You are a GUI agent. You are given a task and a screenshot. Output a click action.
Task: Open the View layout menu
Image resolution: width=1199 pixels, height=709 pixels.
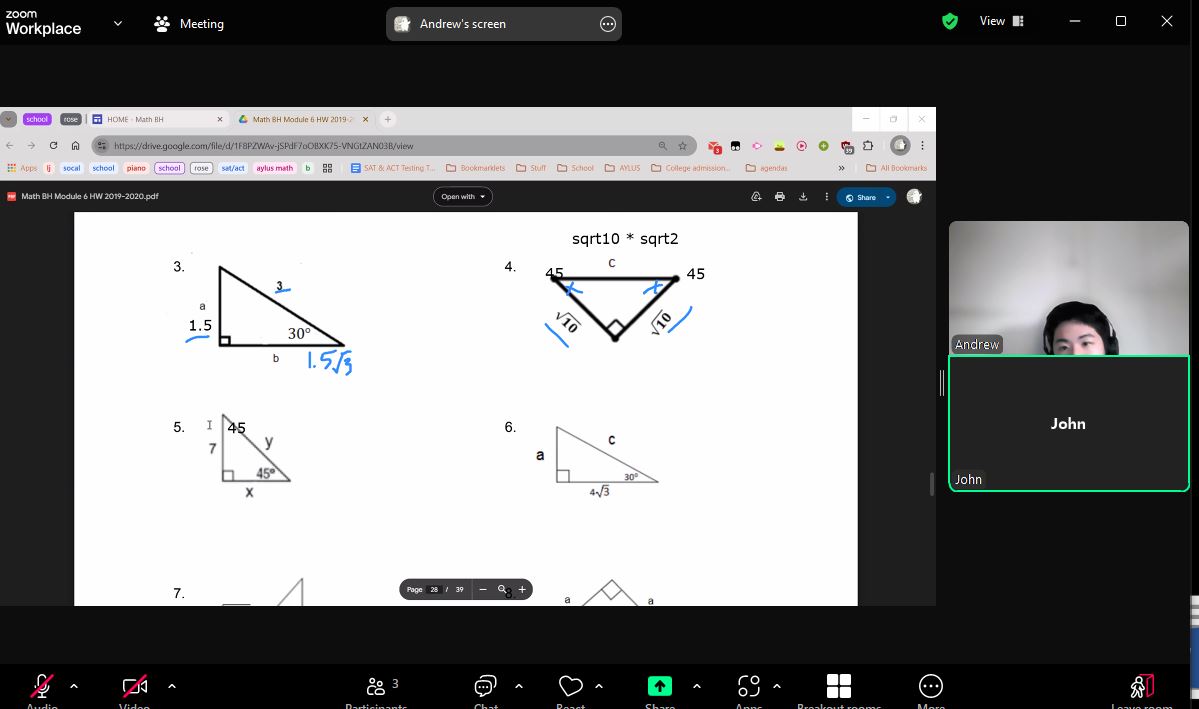1001,21
